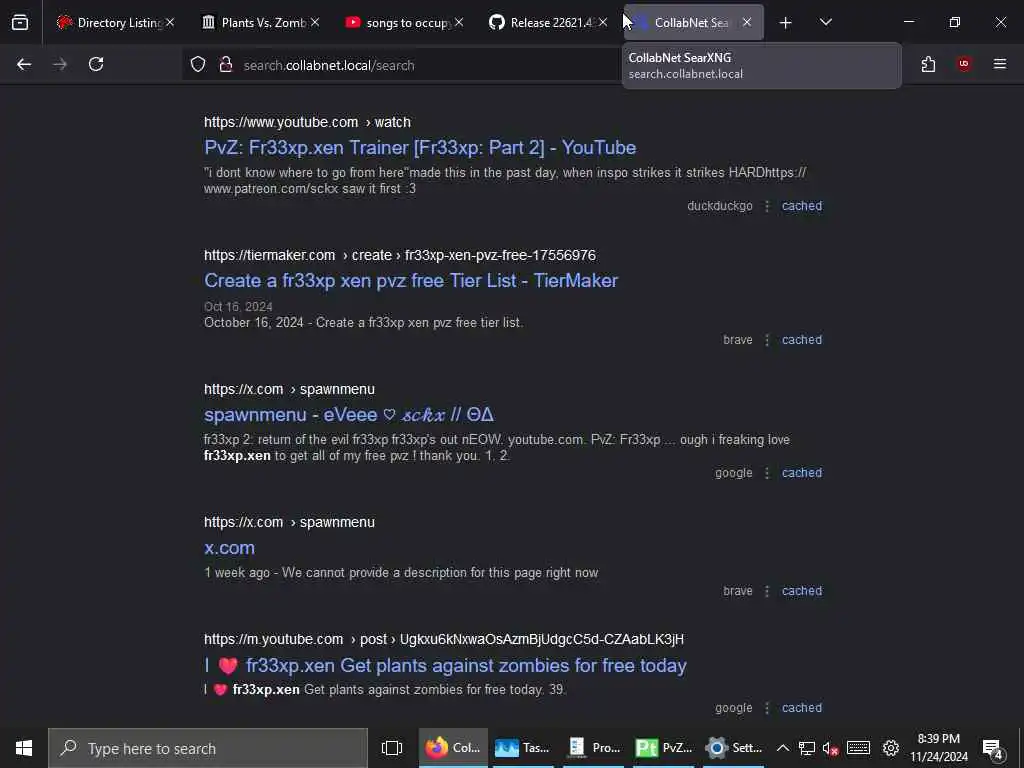Switch to PvZ taskbar button
Viewport: 1024px width, 768px height.
click(x=663, y=748)
